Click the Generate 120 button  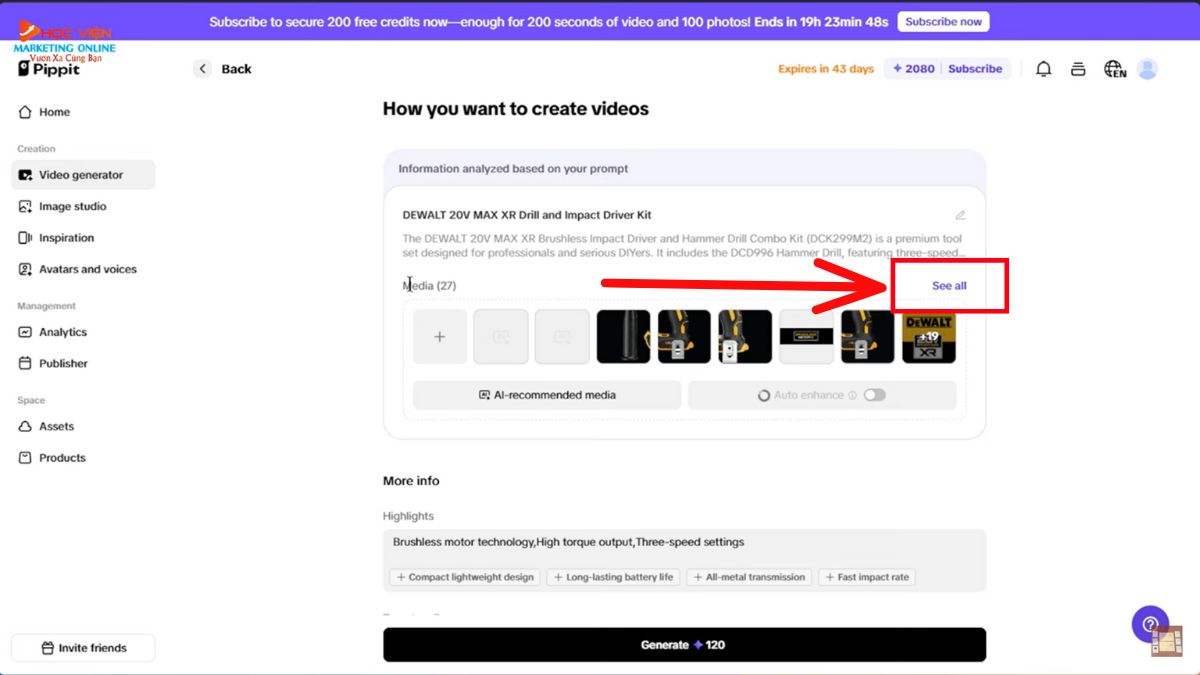684,645
